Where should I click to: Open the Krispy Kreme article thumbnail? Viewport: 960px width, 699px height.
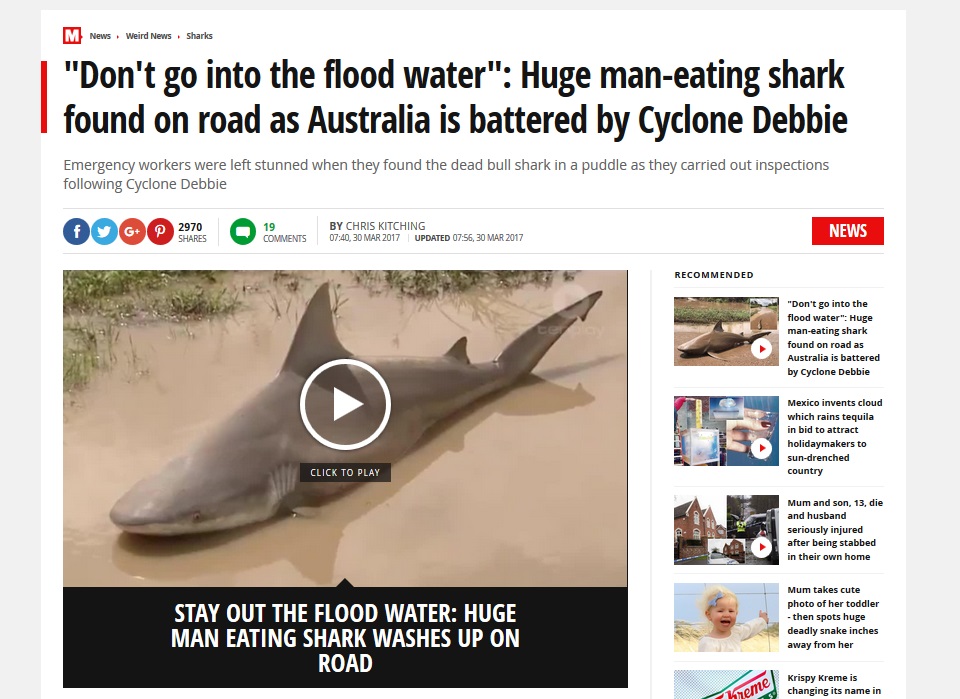pyautogui.click(x=726, y=684)
